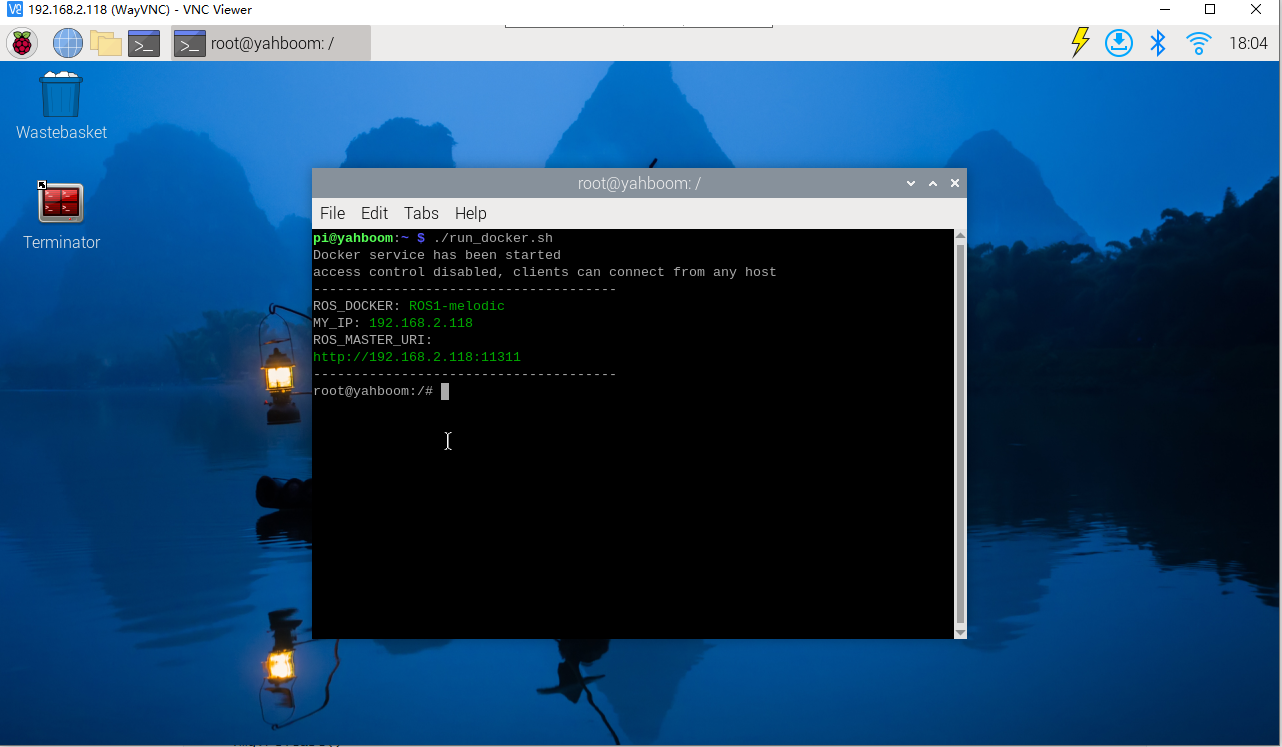Select the root@yahboom taskbar window button
Viewport: 1282px width, 747px height.
click(270, 43)
